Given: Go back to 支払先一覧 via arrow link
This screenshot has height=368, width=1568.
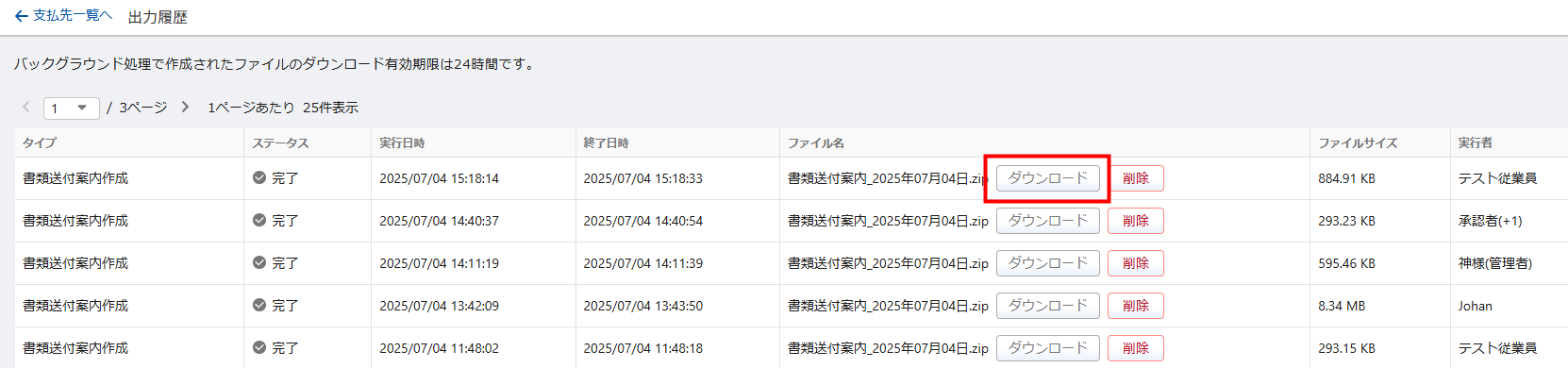Looking at the screenshot, I should [63, 16].
